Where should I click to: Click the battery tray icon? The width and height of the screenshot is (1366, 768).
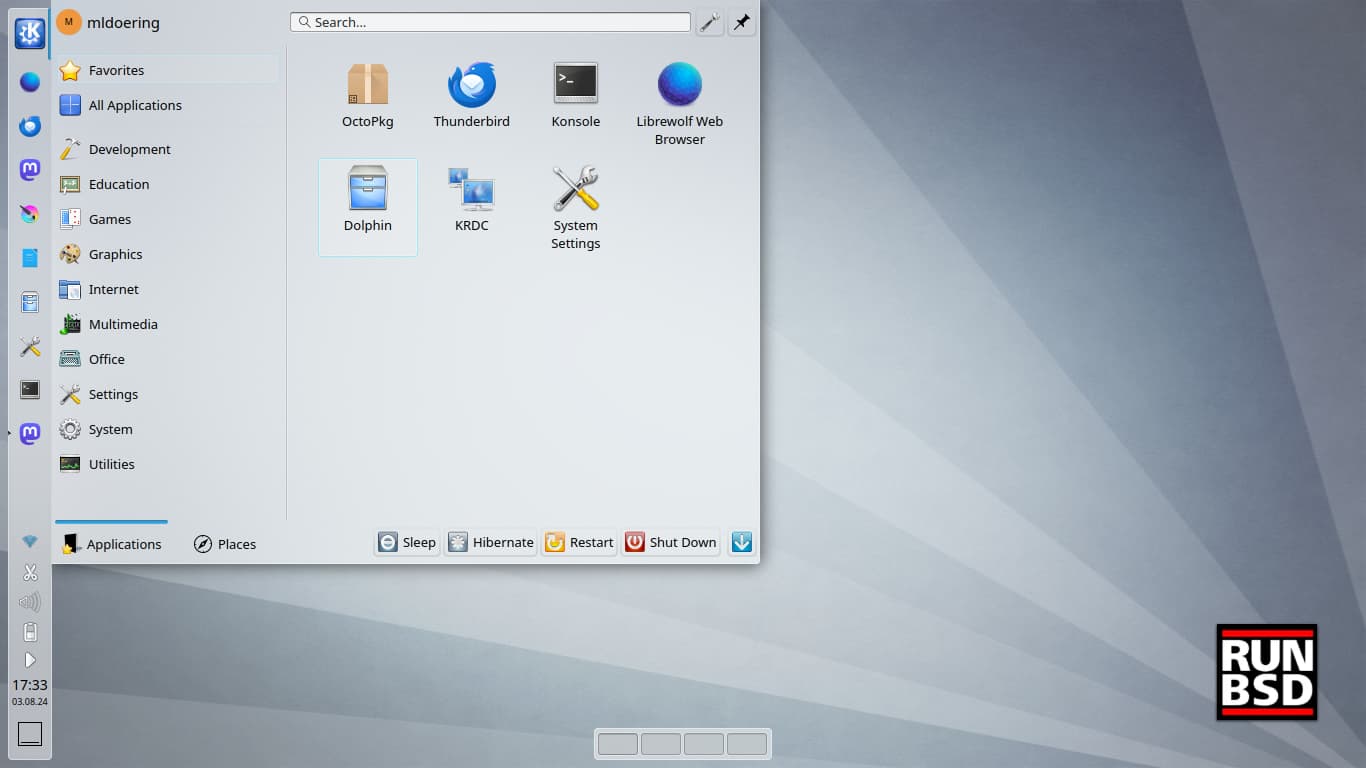pos(30,631)
